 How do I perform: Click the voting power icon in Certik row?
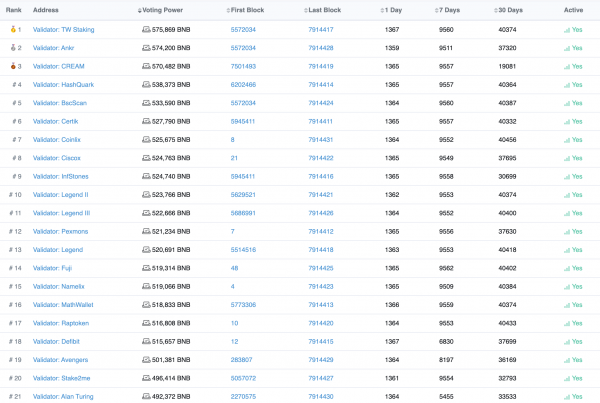(x=146, y=121)
